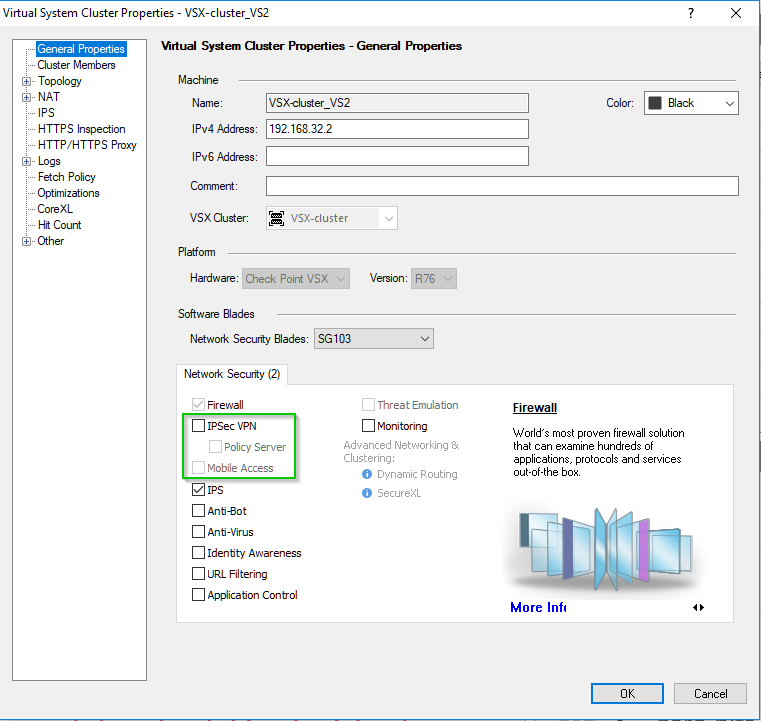761x721 pixels.
Task: Select the Network Security (2) tab
Action: (x=232, y=374)
